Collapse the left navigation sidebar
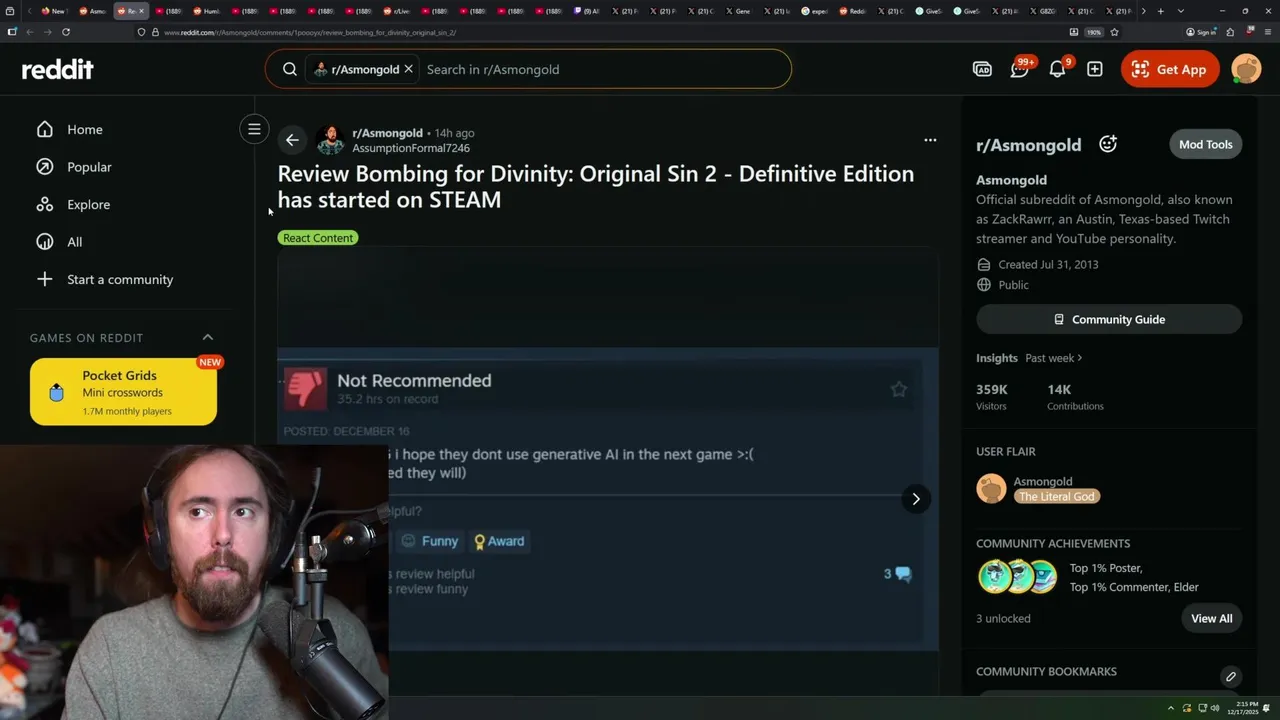The width and height of the screenshot is (1280, 720). [x=254, y=129]
